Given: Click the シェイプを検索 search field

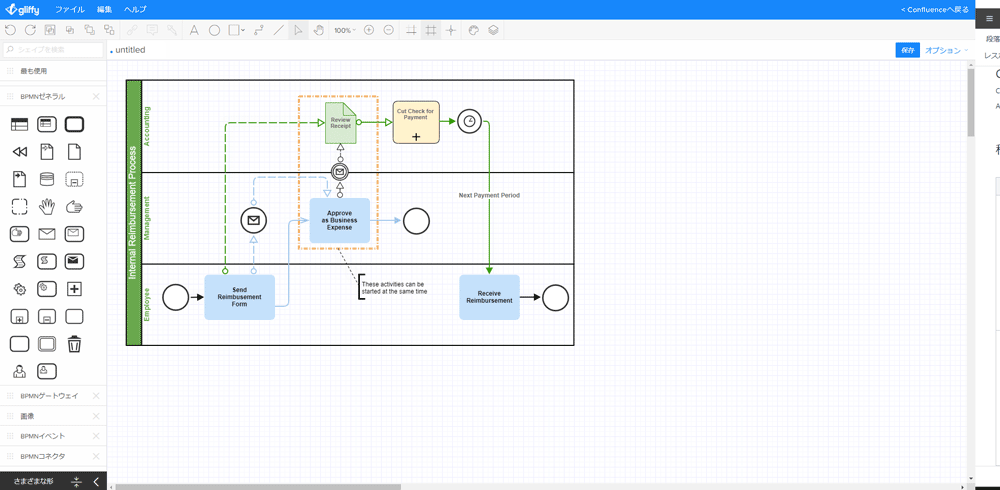Looking at the screenshot, I should (x=54, y=50).
